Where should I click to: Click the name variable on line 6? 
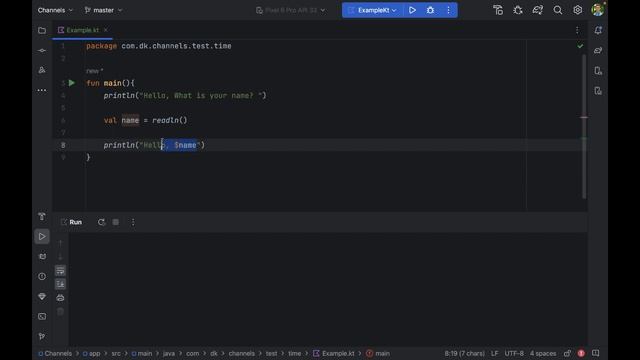pyautogui.click(x=130, y=120)
